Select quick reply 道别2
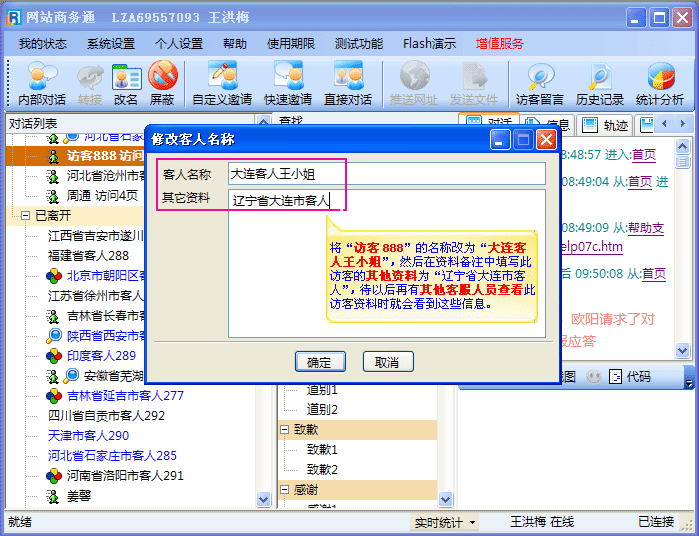This screenshot has width=699, height=536. 322,409
